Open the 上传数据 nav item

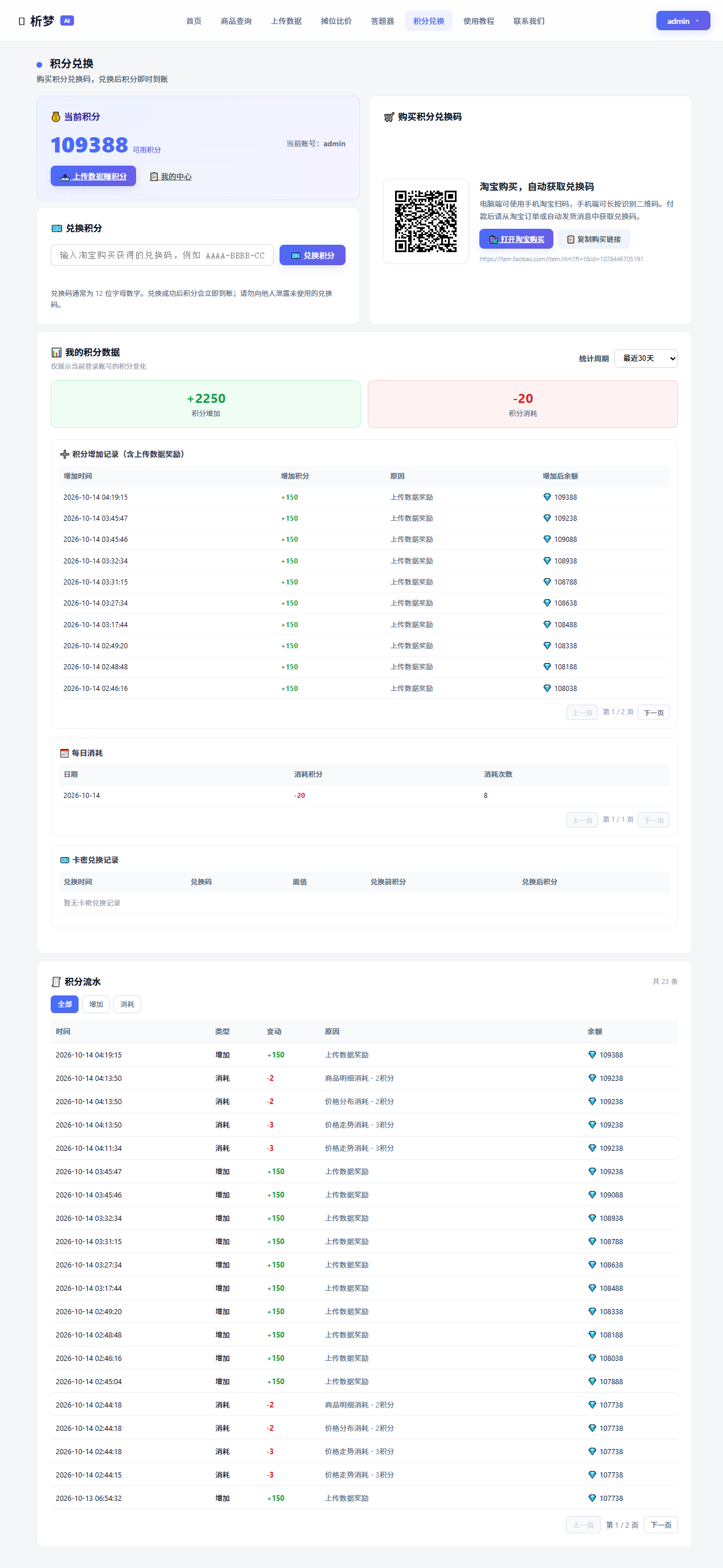(x=286, y=20)
